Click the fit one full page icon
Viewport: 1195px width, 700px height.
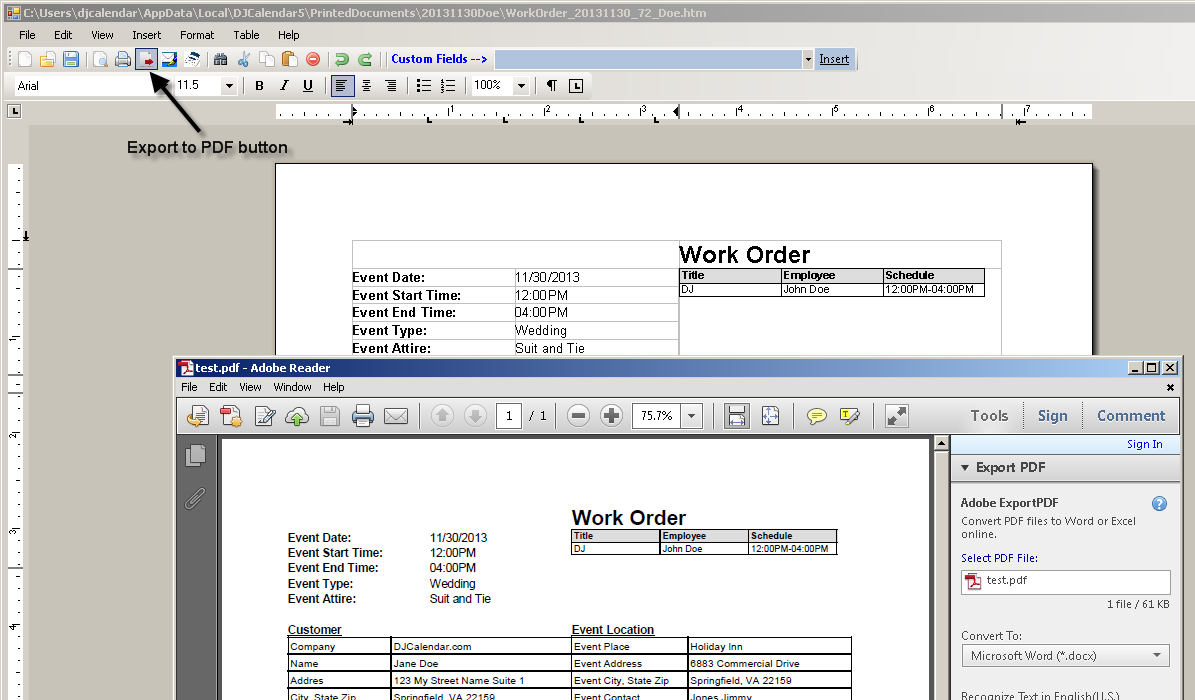(771, 416)
